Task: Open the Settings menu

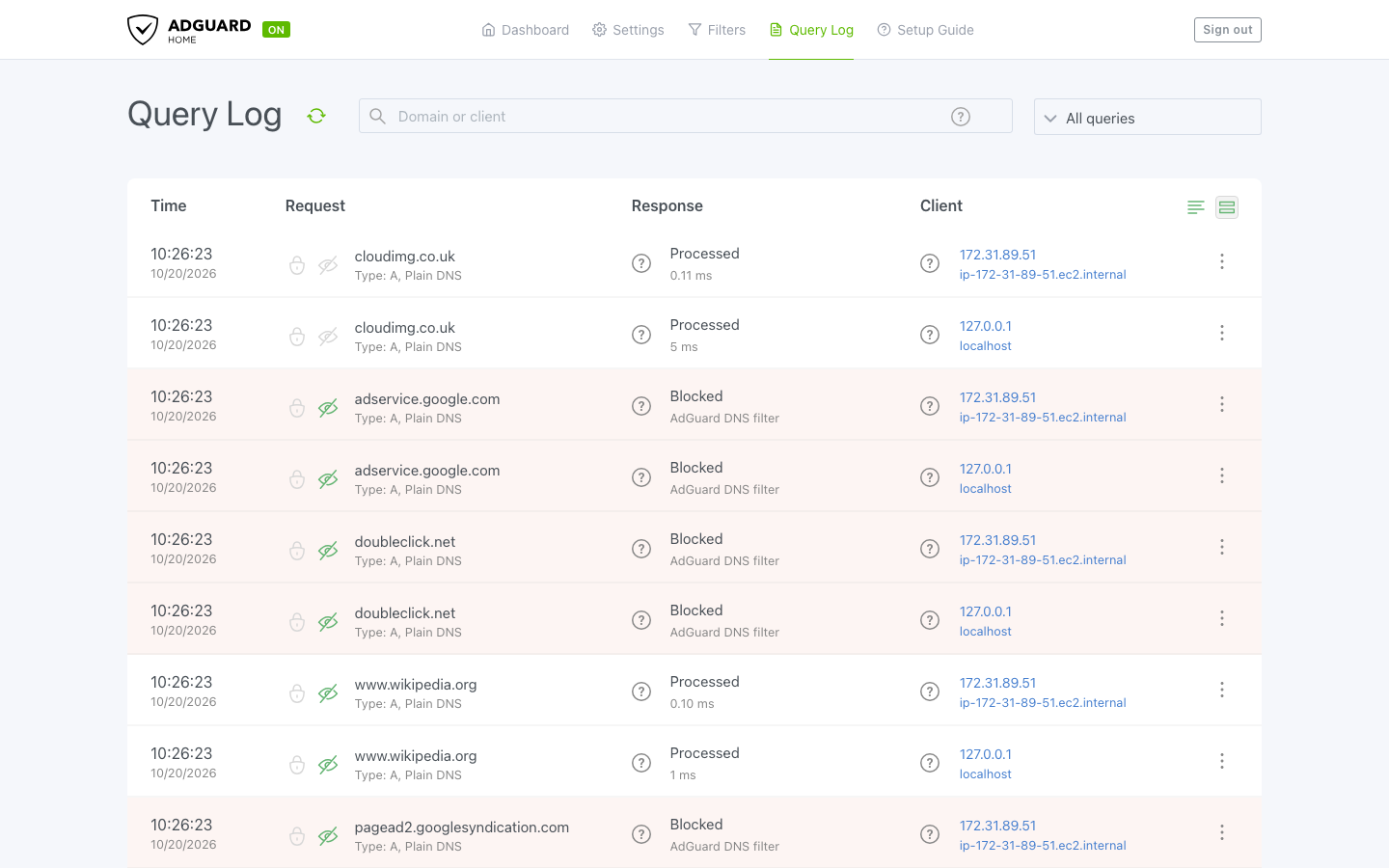Action: coord(628,30)
